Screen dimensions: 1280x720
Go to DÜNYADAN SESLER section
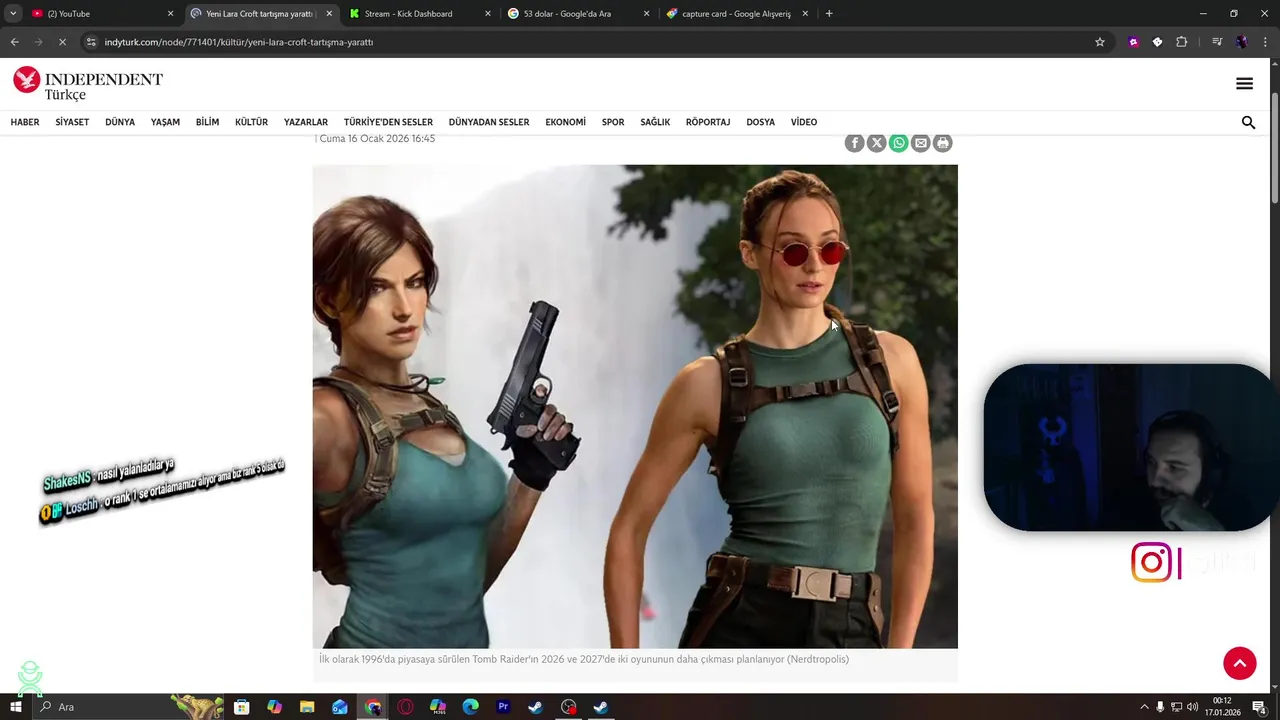(489, 122)
